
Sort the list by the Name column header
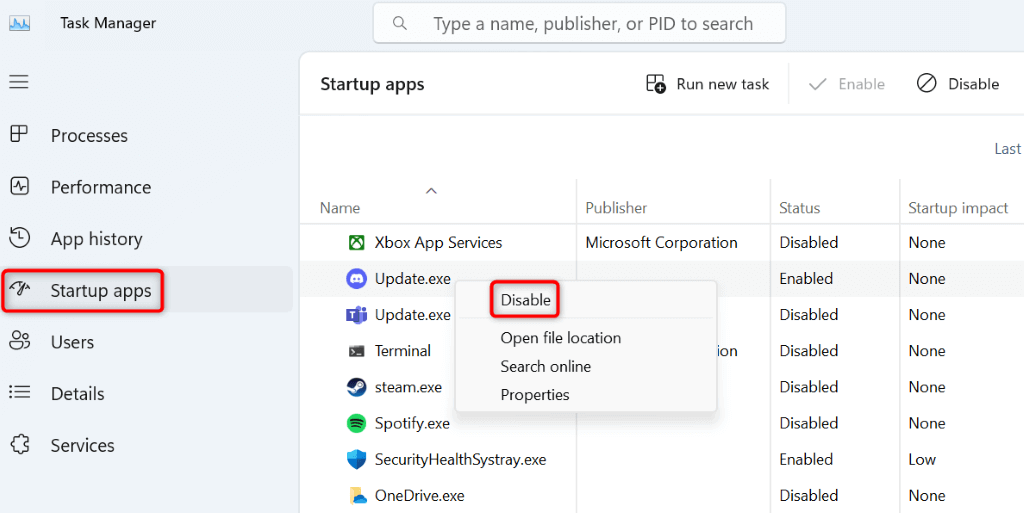point(340,208)
